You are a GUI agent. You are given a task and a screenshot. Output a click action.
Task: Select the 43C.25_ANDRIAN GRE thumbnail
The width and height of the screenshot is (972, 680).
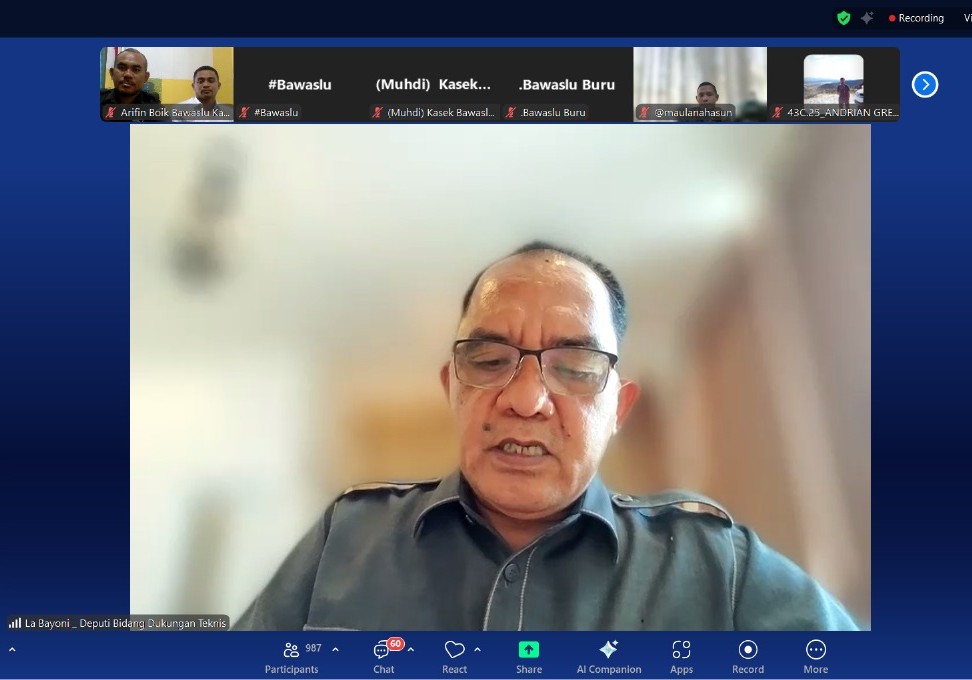(834, 84)
